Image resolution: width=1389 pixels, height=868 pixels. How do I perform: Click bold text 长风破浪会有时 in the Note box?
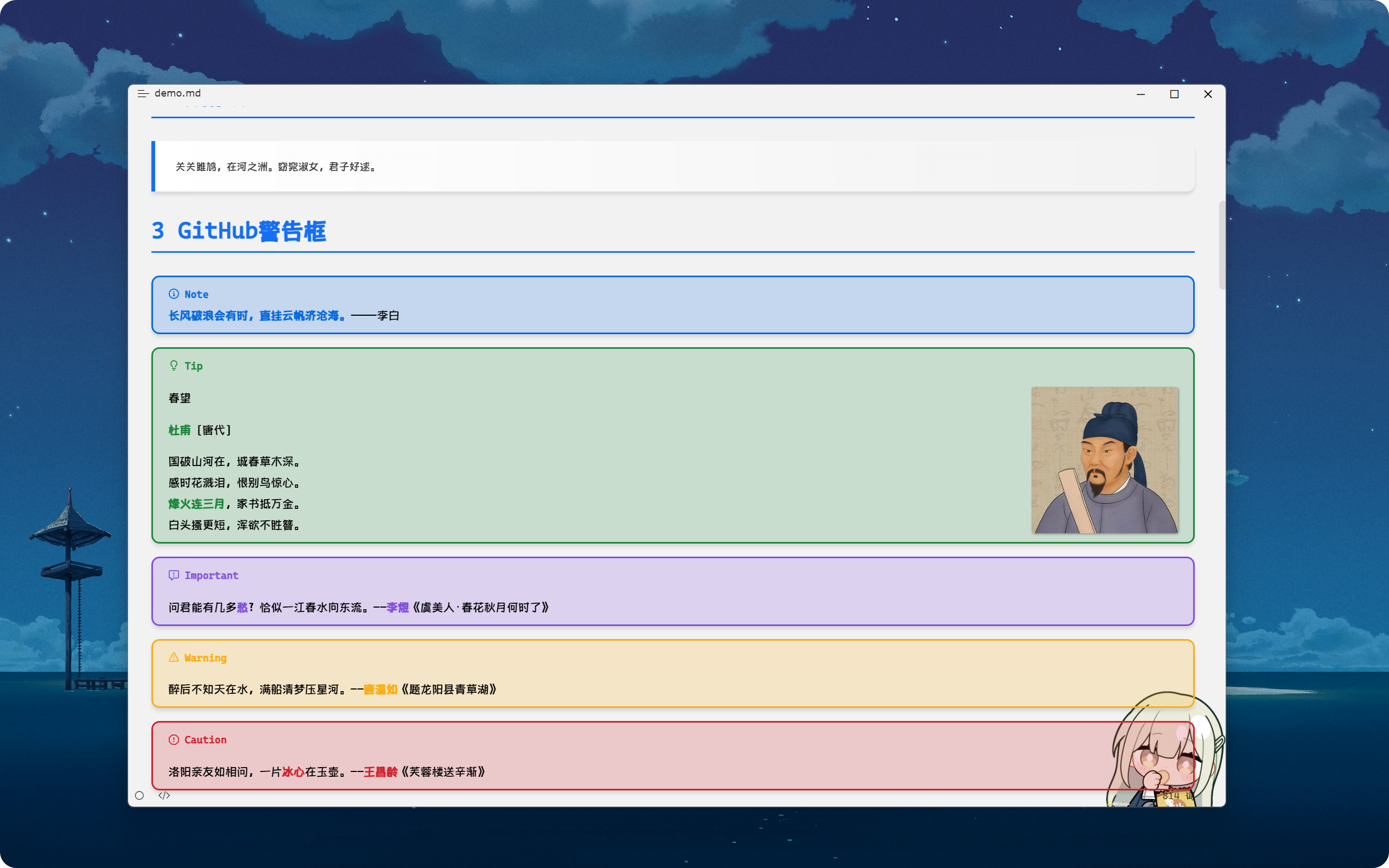point(208,316)
